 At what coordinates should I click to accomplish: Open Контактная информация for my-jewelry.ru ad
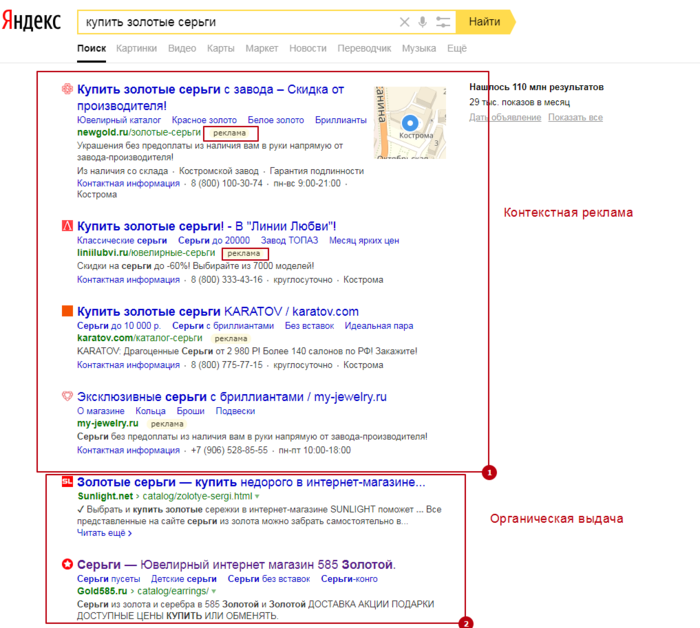pos(128,450)
